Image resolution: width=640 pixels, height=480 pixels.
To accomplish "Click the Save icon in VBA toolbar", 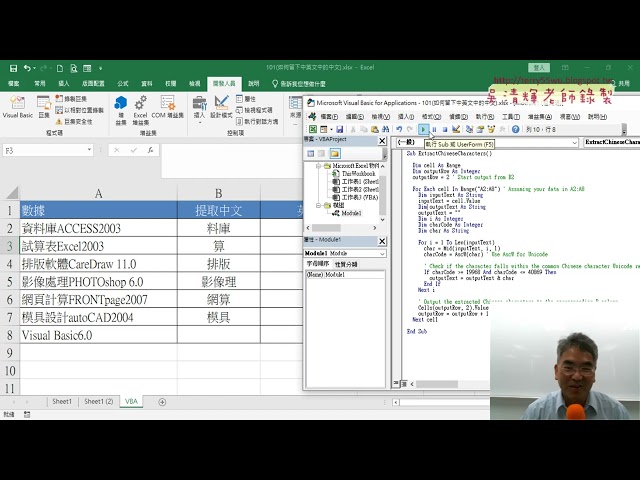I will [340, 129].
